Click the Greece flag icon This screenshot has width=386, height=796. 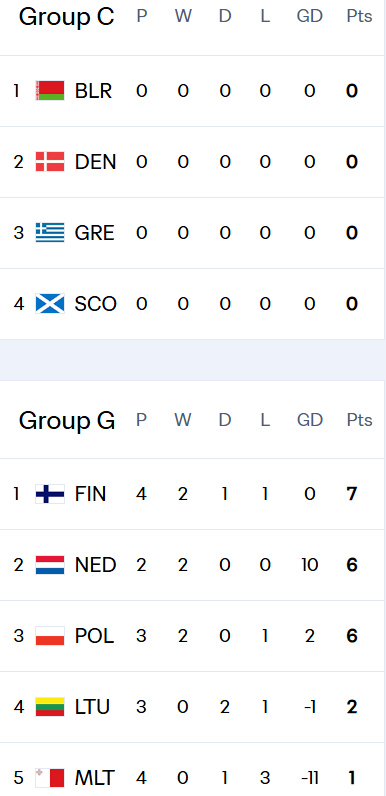point(50,233)
